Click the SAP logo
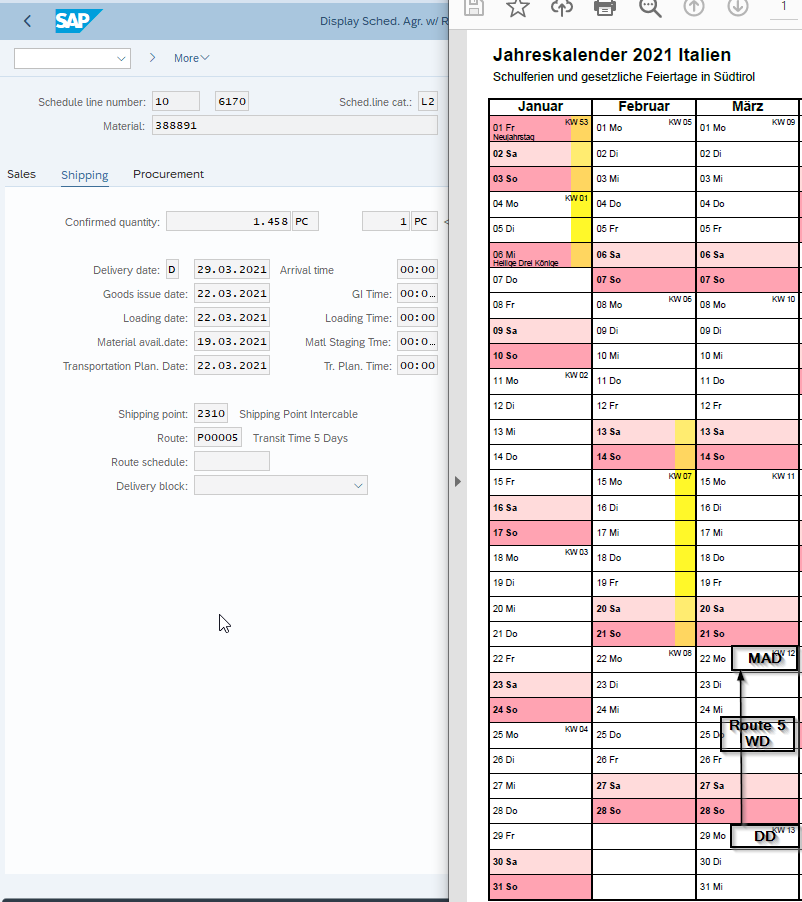This screenshot has width=802, height=902. [x=79, y=21]
